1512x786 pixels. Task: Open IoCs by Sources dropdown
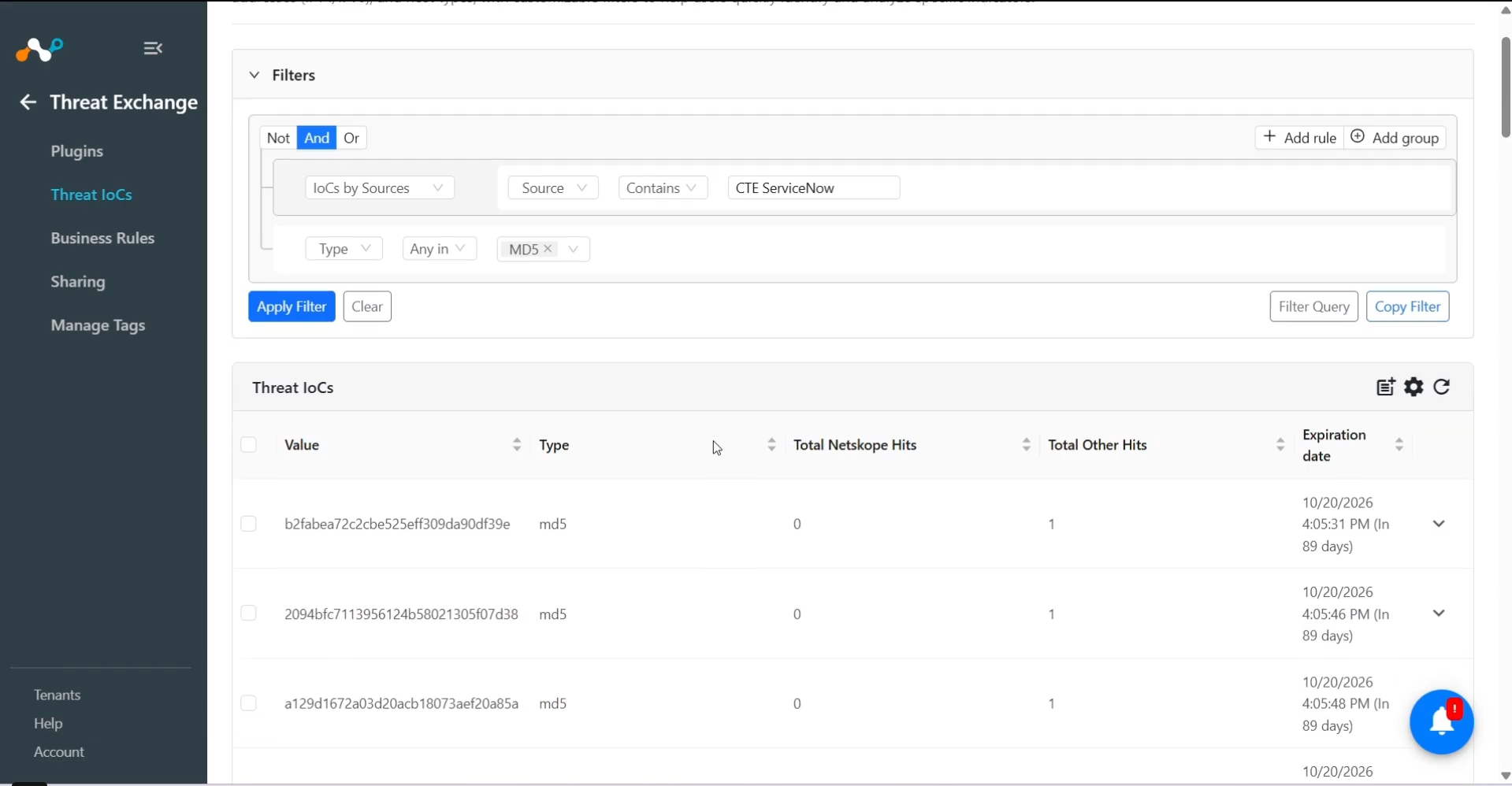click(380, 187)
